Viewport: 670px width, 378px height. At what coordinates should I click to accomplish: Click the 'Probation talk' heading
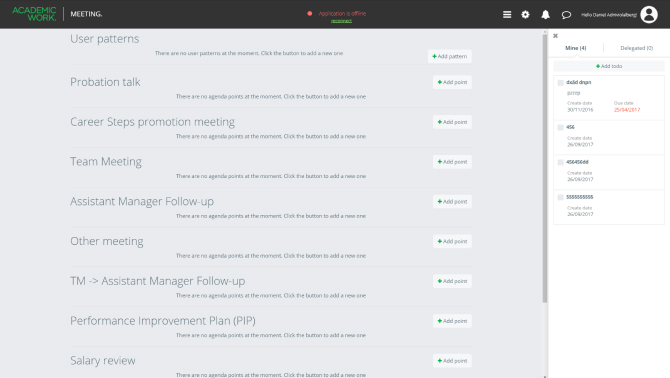(105, 82)
